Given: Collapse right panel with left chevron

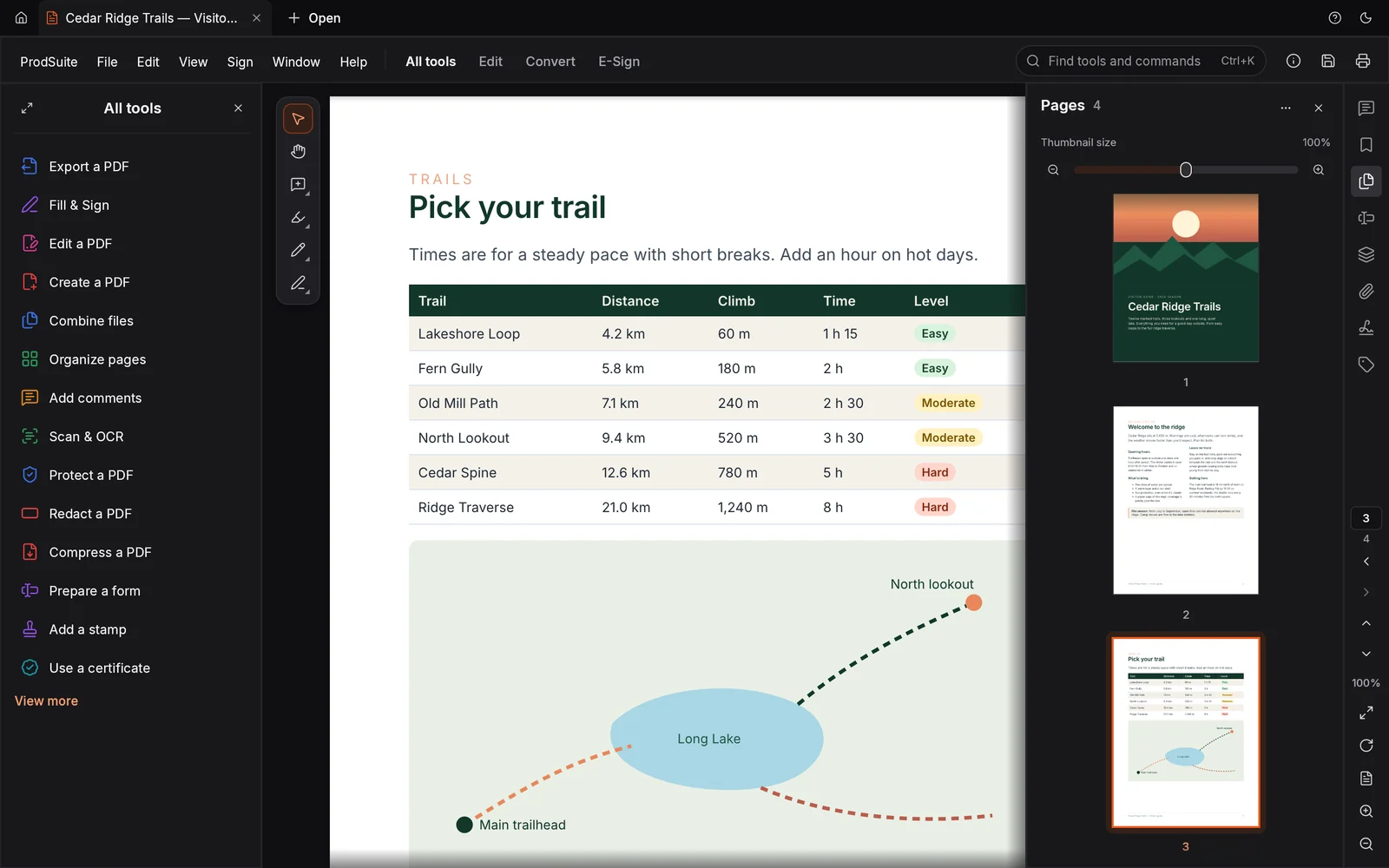Looking at the screenshot, I should click(x=1366, y=562).
